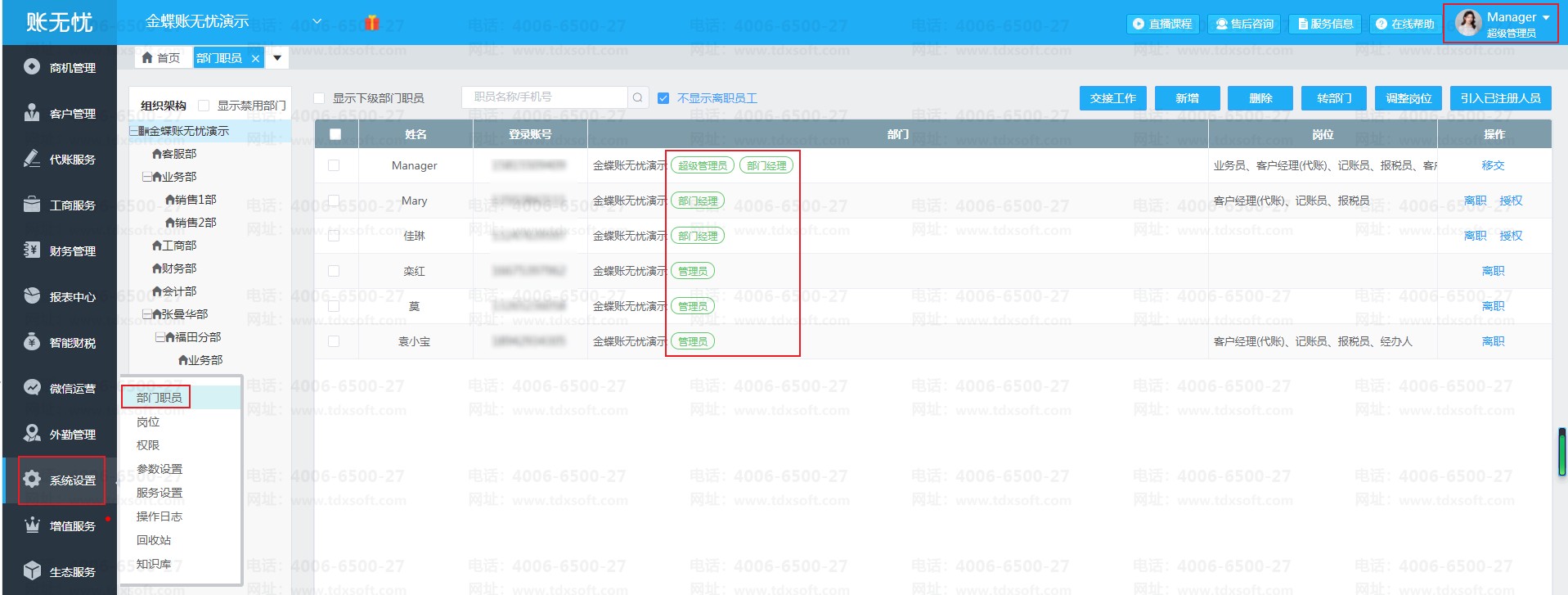
Task: Click the gift box icon in header
Action: click(x=372, y=23)
